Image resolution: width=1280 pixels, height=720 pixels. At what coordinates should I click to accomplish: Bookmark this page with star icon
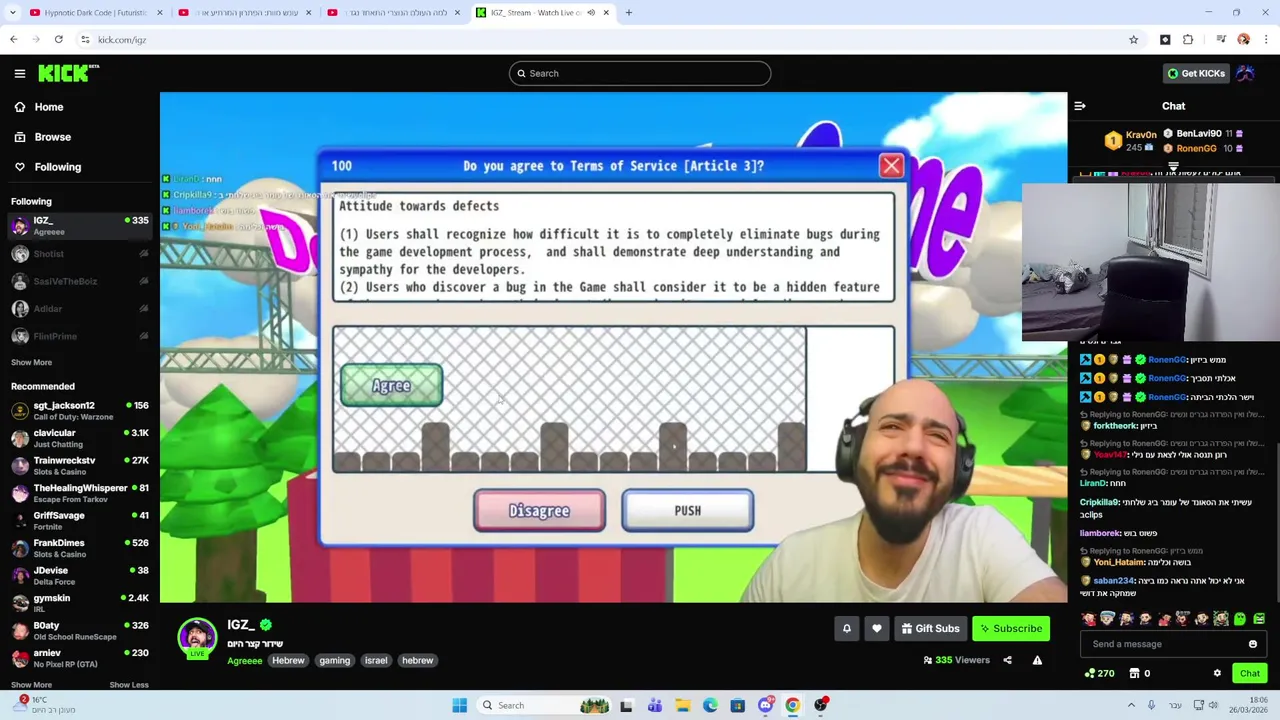pos(1133,40)
